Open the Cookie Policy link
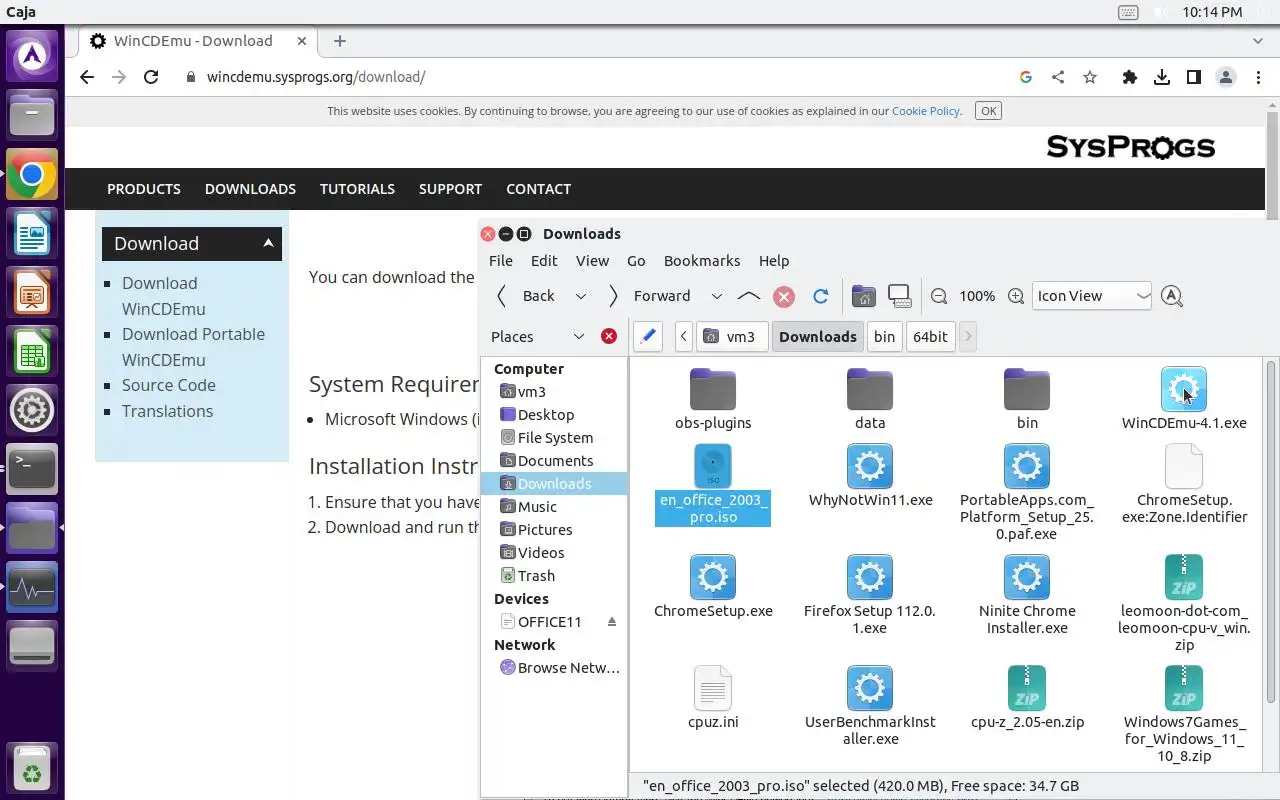 (926, 111)
